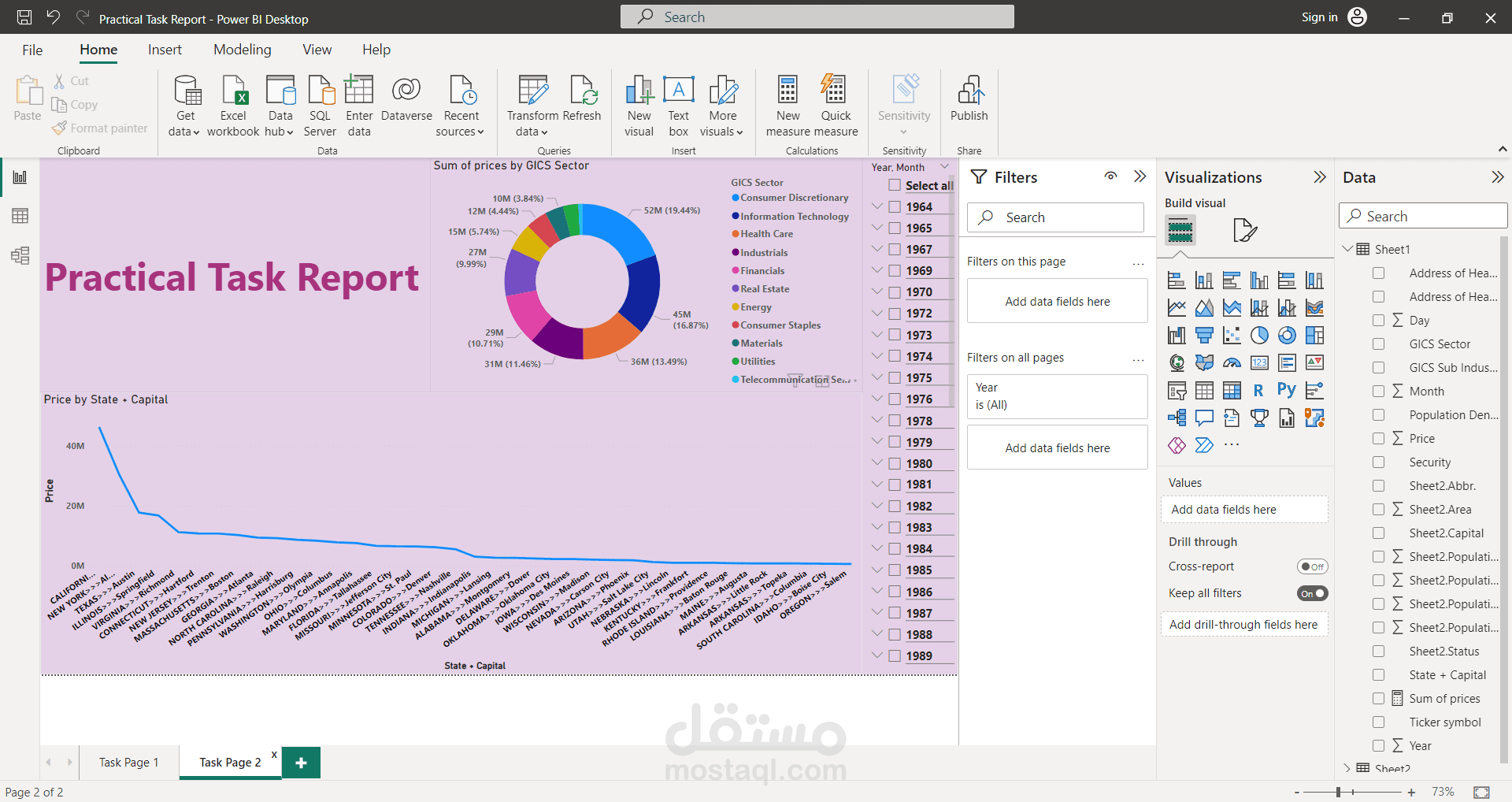This screenshot has width=1512, height=802.
Task: Publish the report
Action: pos(969,98)
